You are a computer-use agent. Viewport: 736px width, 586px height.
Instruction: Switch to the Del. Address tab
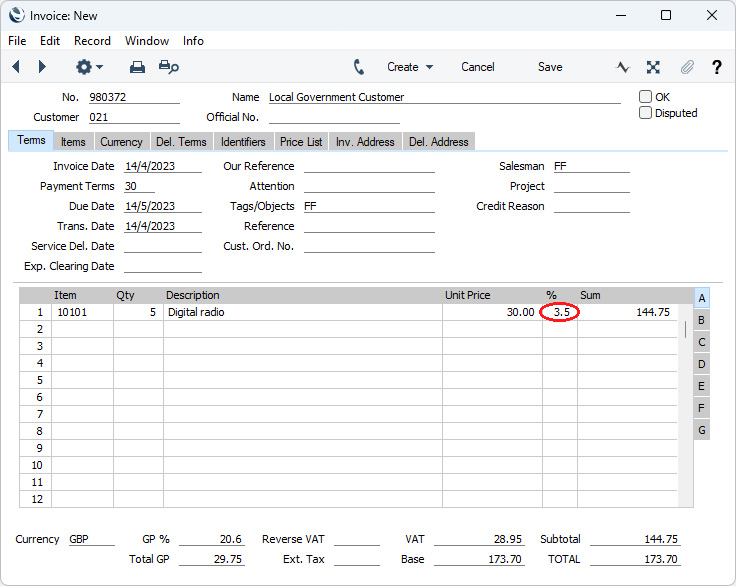coord(438,142)
